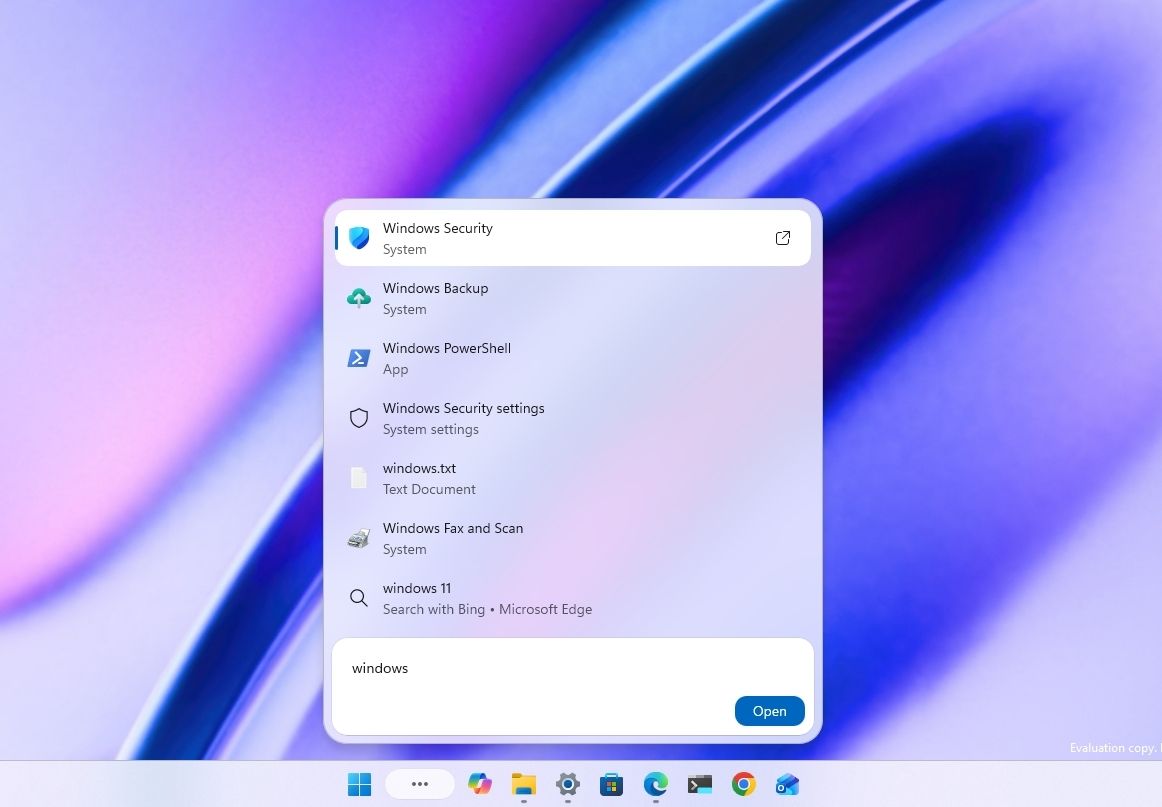The image size is (1162, 807).
Task: Click the Windows Fax and Scan icon
Action: pos(359,538)
